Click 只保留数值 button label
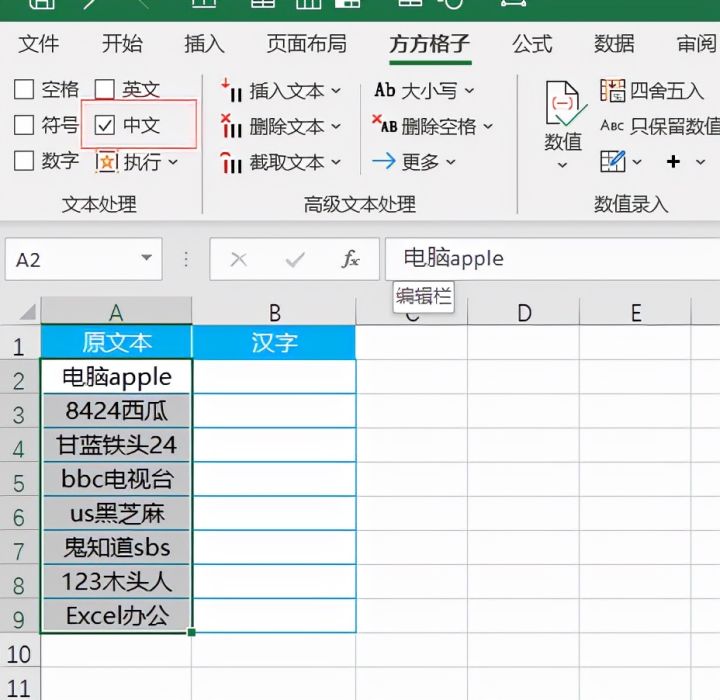 pos(675,126)
